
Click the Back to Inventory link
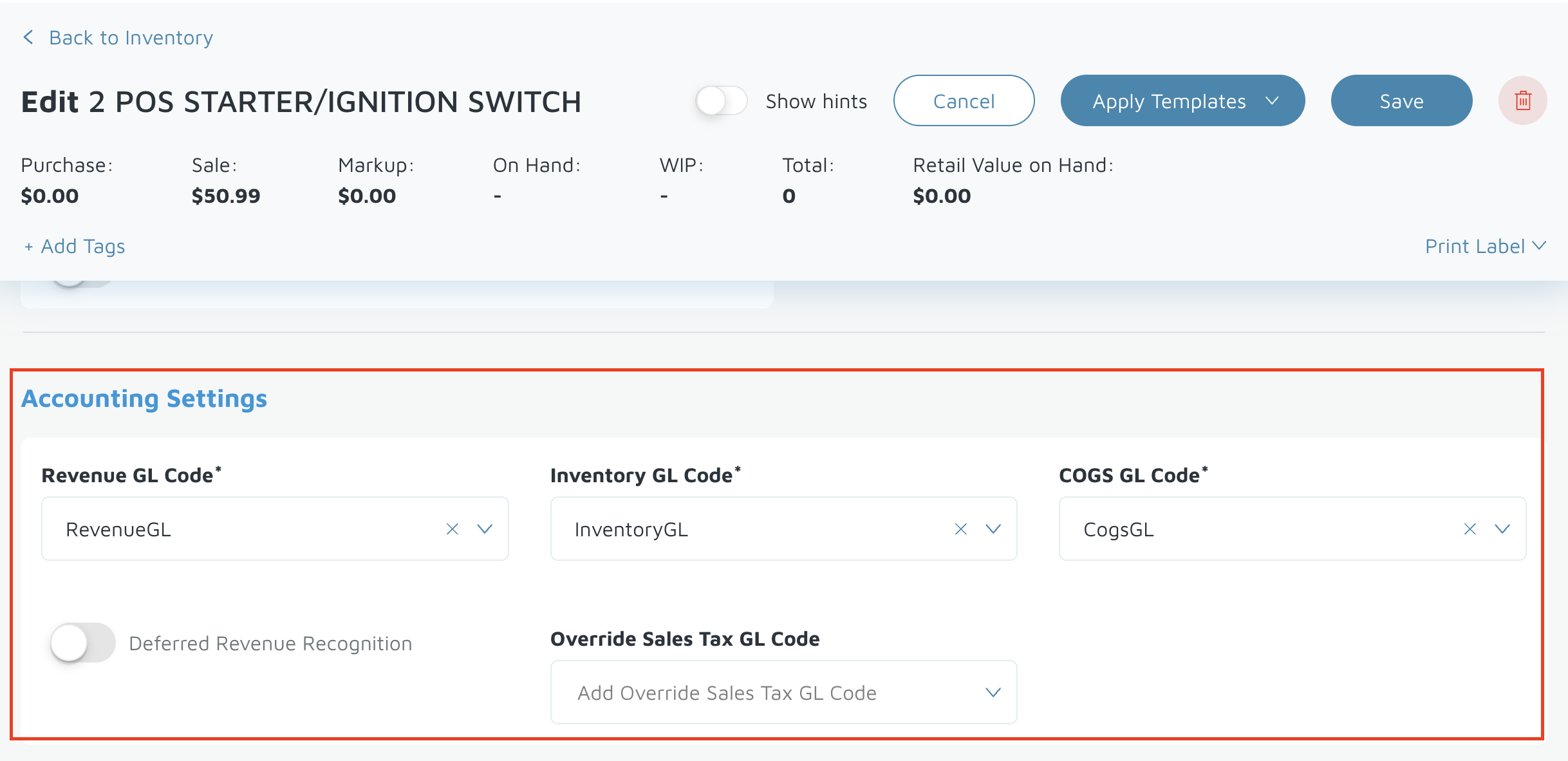tap(131, 37)
